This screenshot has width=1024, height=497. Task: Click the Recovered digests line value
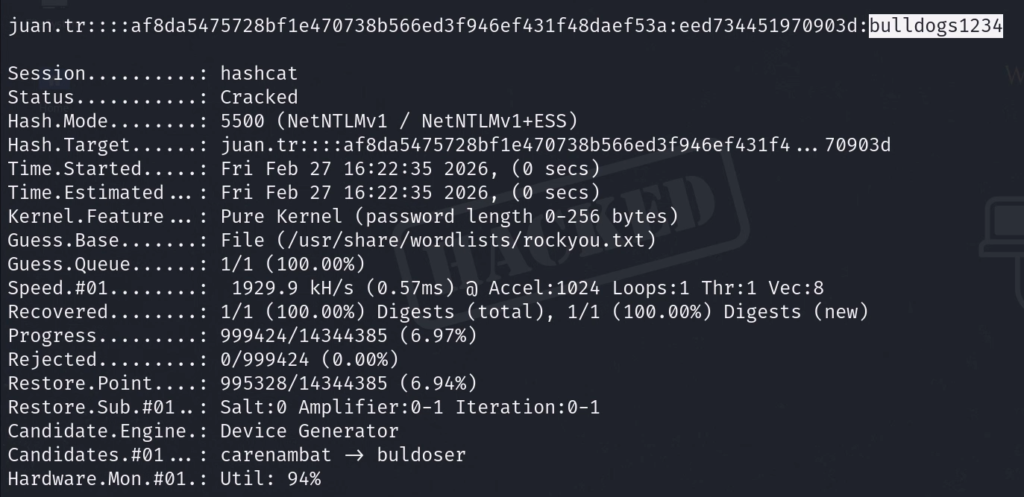544,312
